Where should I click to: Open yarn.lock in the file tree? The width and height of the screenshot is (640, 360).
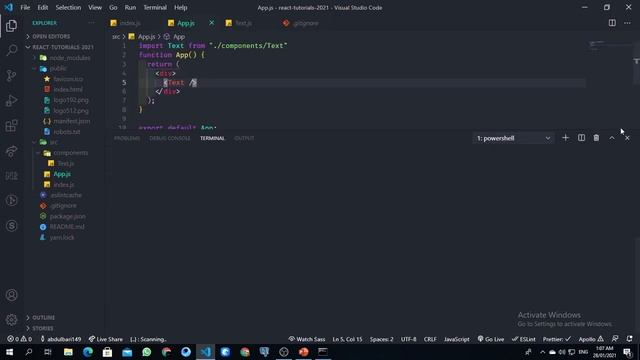(x=62, y=238)
